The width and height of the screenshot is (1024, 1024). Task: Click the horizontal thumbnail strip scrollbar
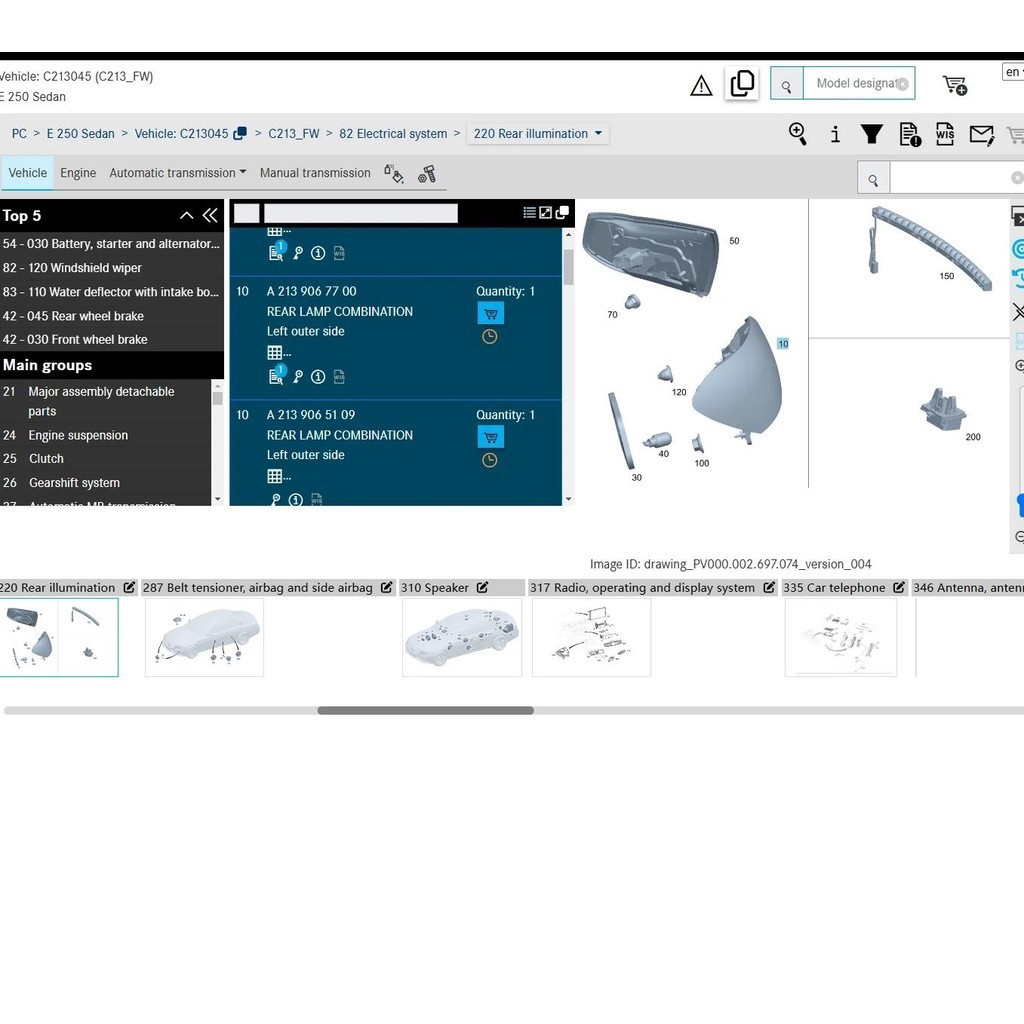425,711
